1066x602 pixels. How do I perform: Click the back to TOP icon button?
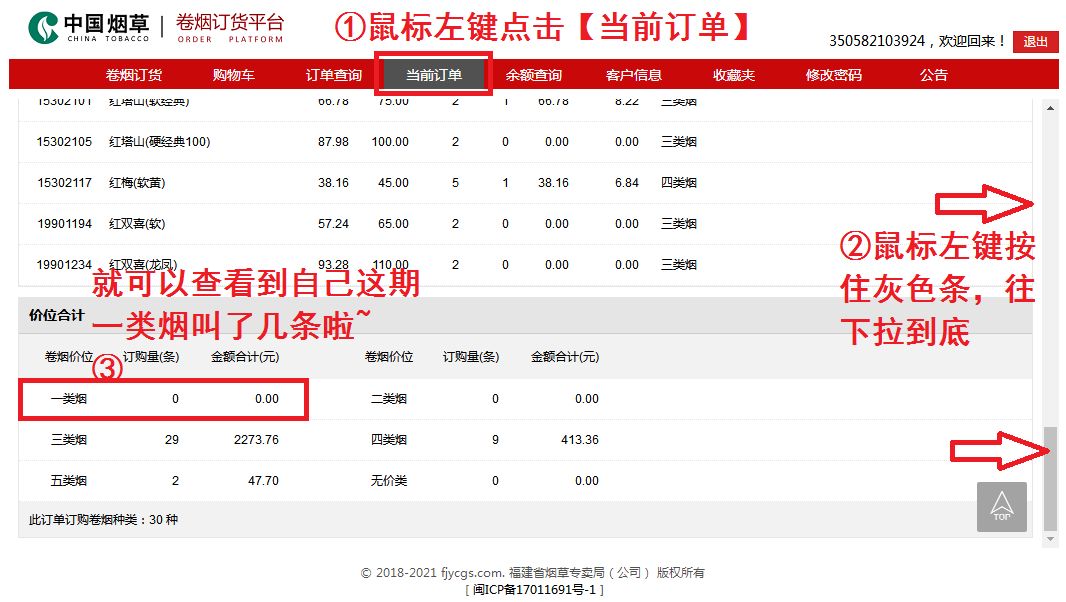[1001, 507]
